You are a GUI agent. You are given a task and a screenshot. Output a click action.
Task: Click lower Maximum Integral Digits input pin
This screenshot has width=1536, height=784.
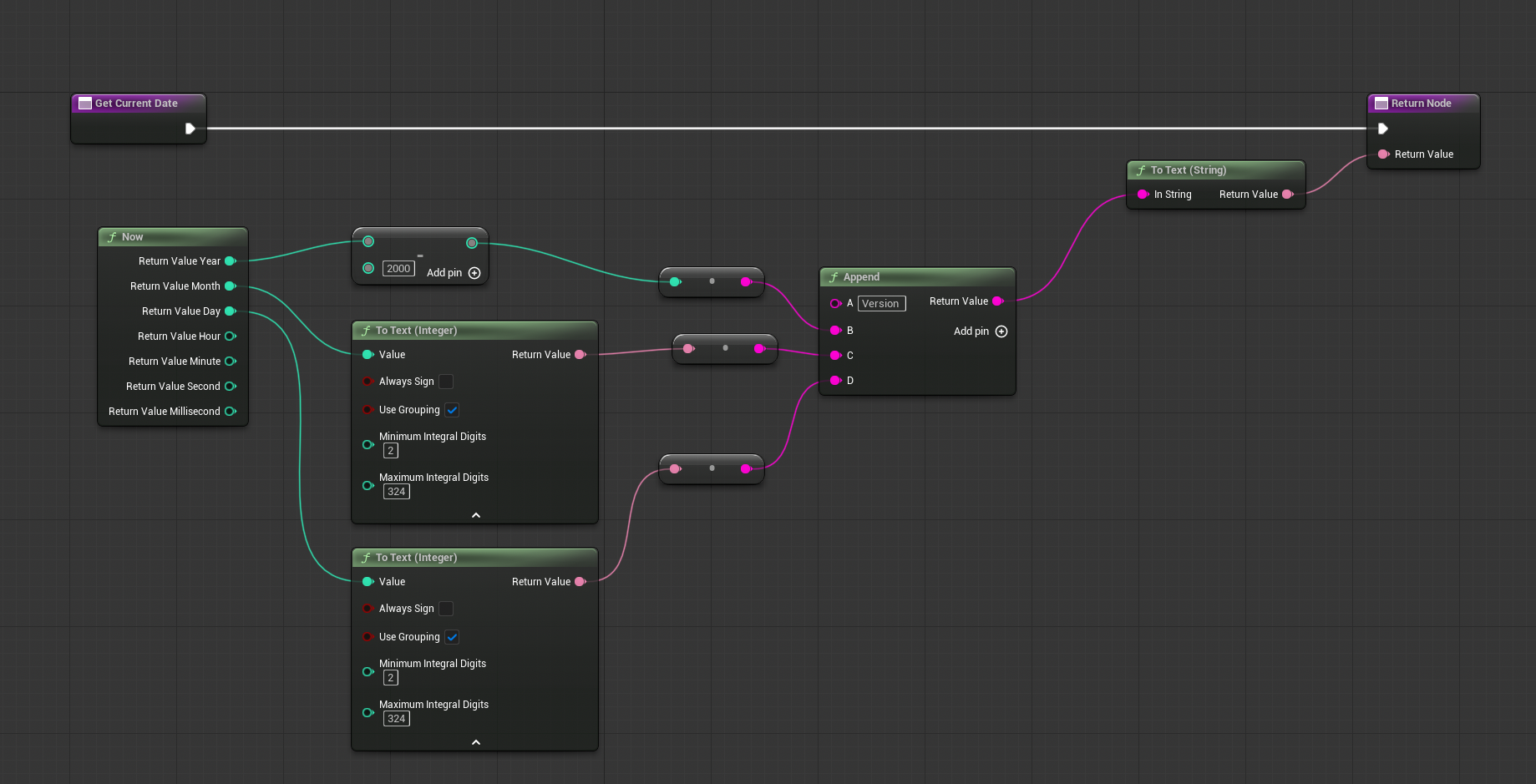tap(368, 713)
